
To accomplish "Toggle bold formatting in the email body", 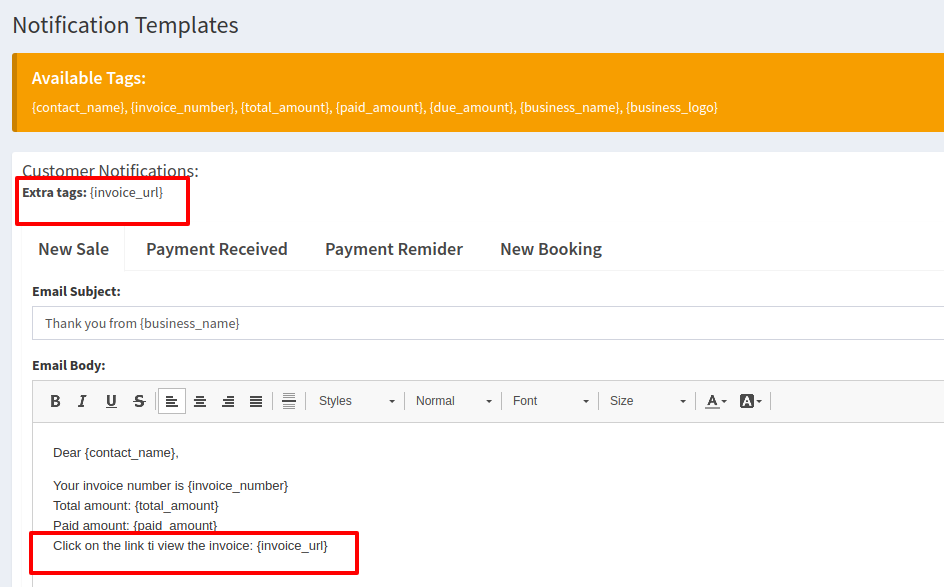I will point(56,401).
